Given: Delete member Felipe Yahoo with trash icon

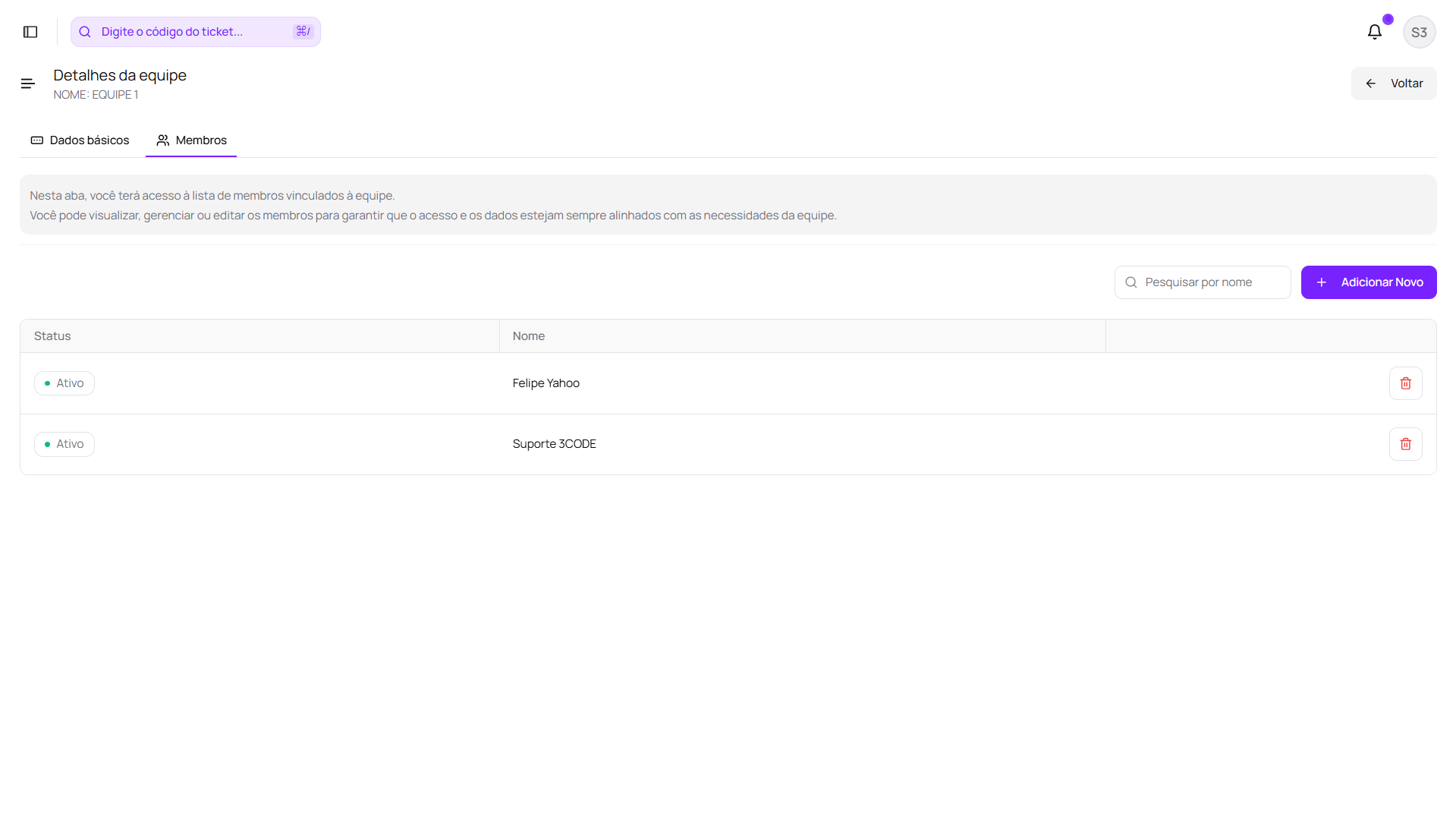Looking at the screenshot, I should click(x=1405, y=383).
